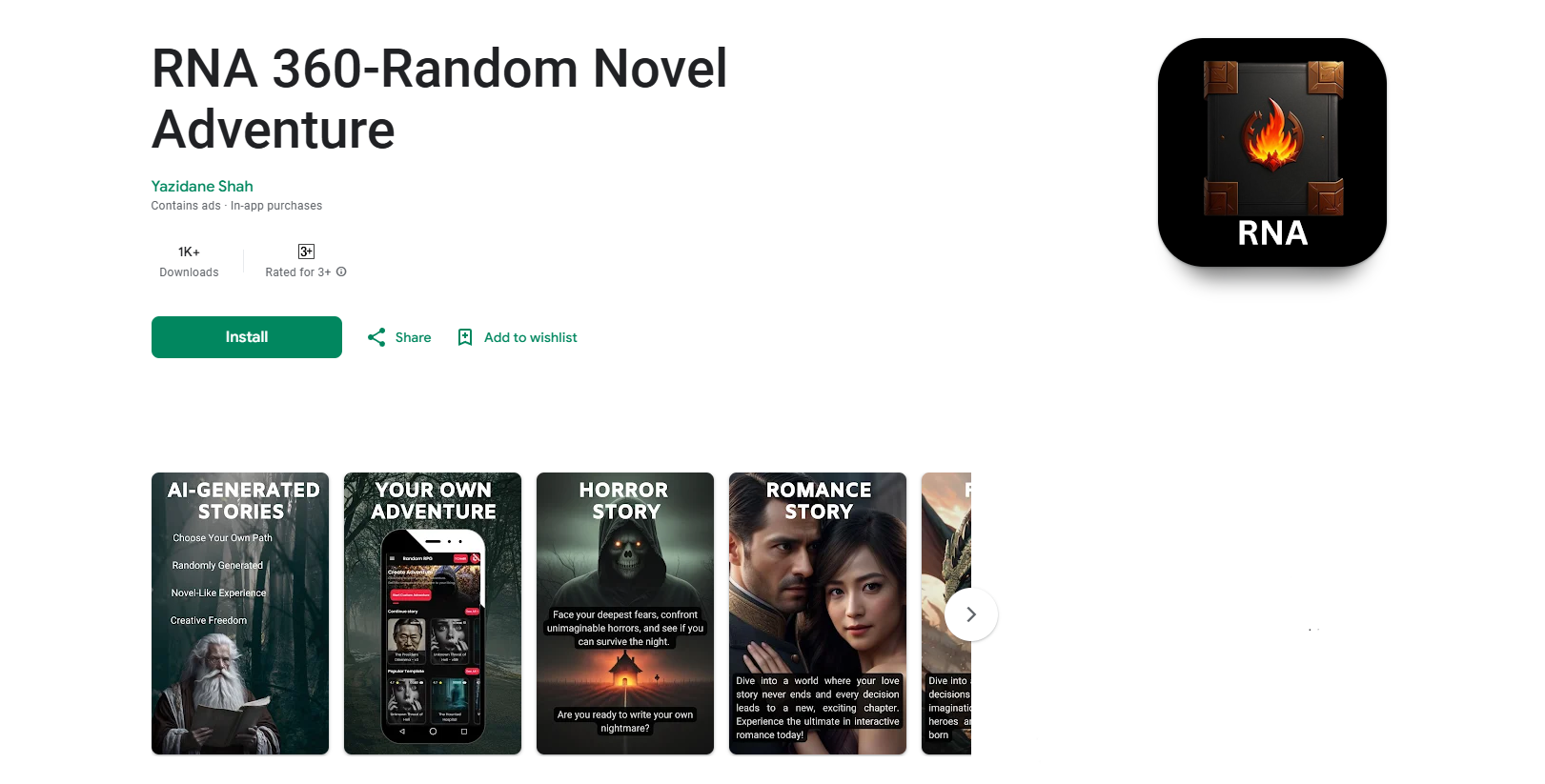This screenshot has height=784, width=1545.
Task: Click the green Install button
Action: click(246, 337)
